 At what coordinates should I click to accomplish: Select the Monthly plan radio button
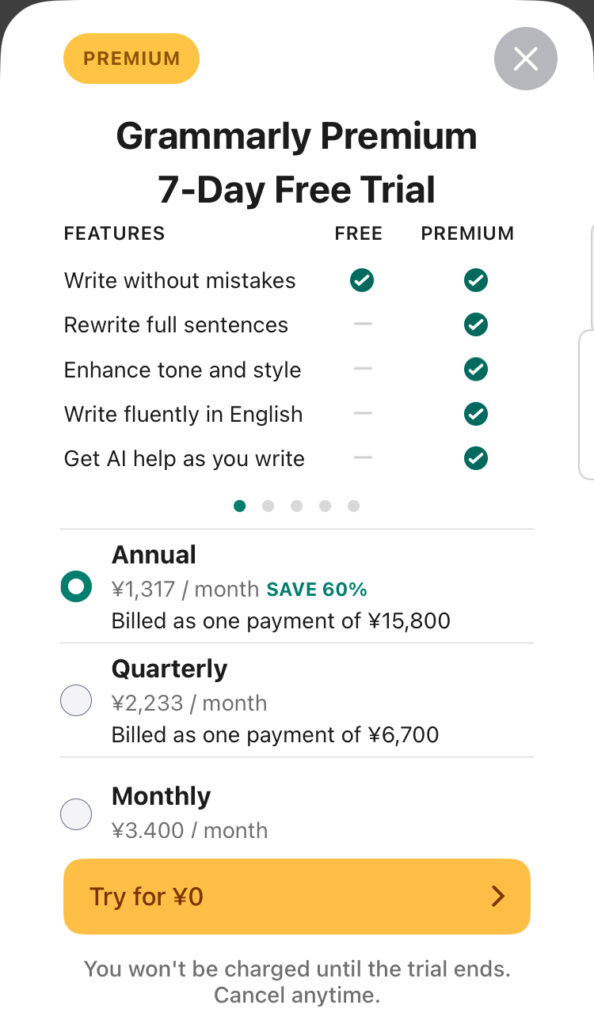pyautogui.click(x=76, y=814)
